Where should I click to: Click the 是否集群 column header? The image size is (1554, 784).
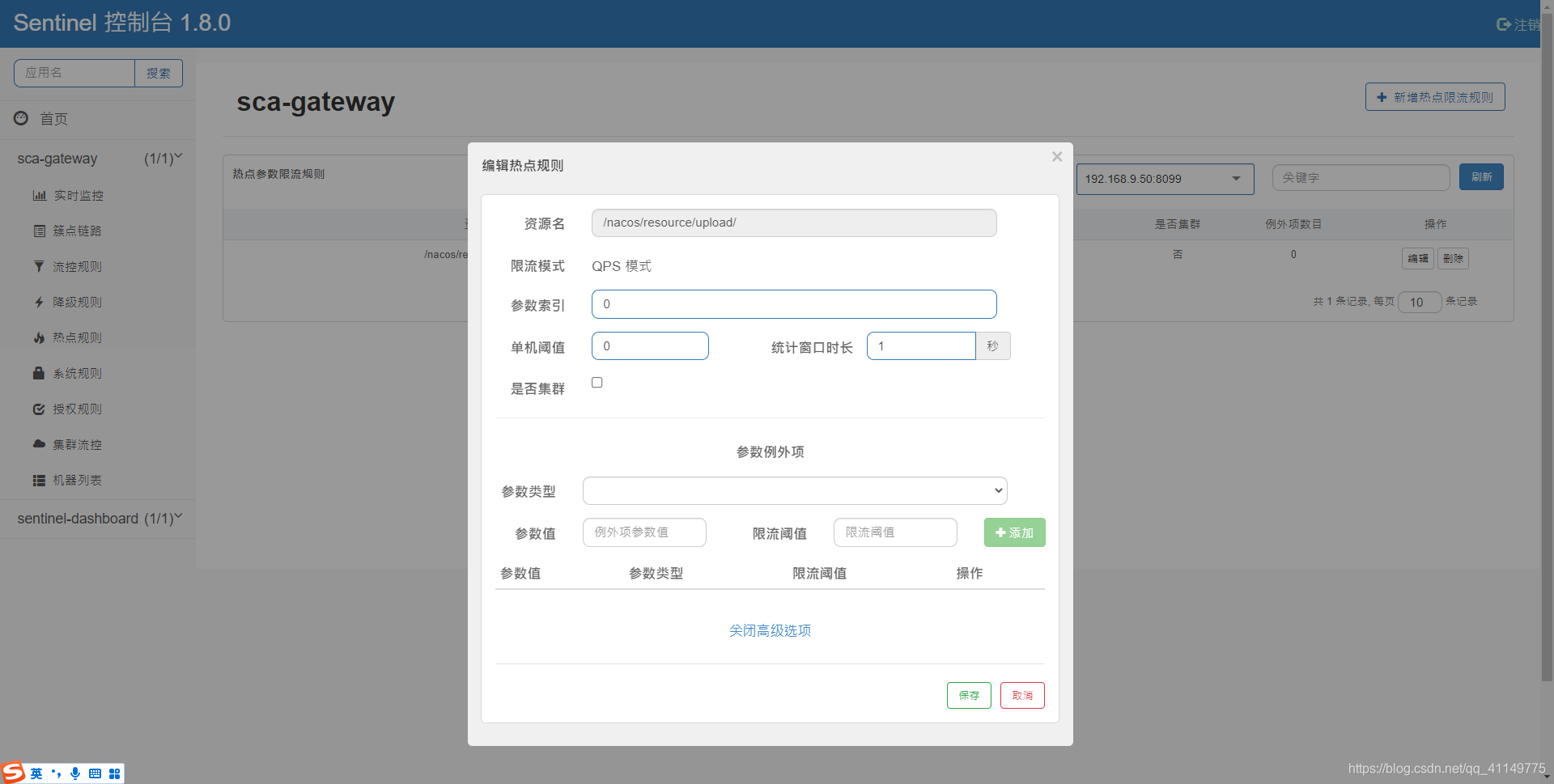point(1178,224)
